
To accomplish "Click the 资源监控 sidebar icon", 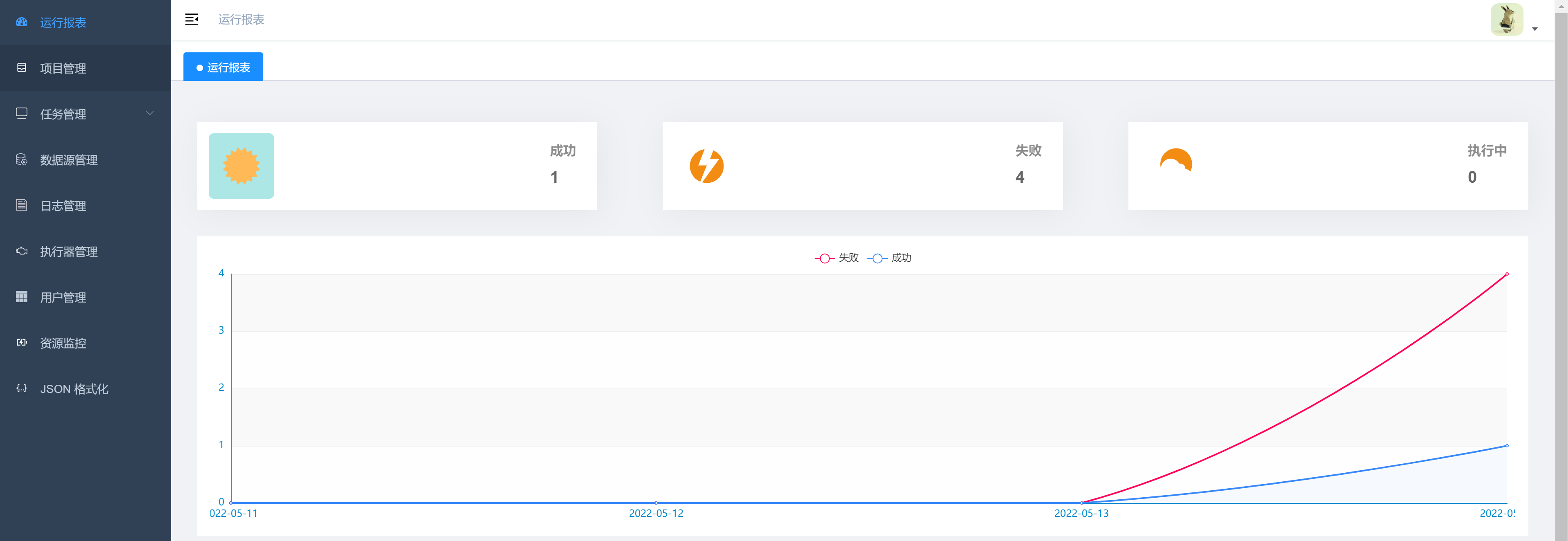I will point(22,342).
